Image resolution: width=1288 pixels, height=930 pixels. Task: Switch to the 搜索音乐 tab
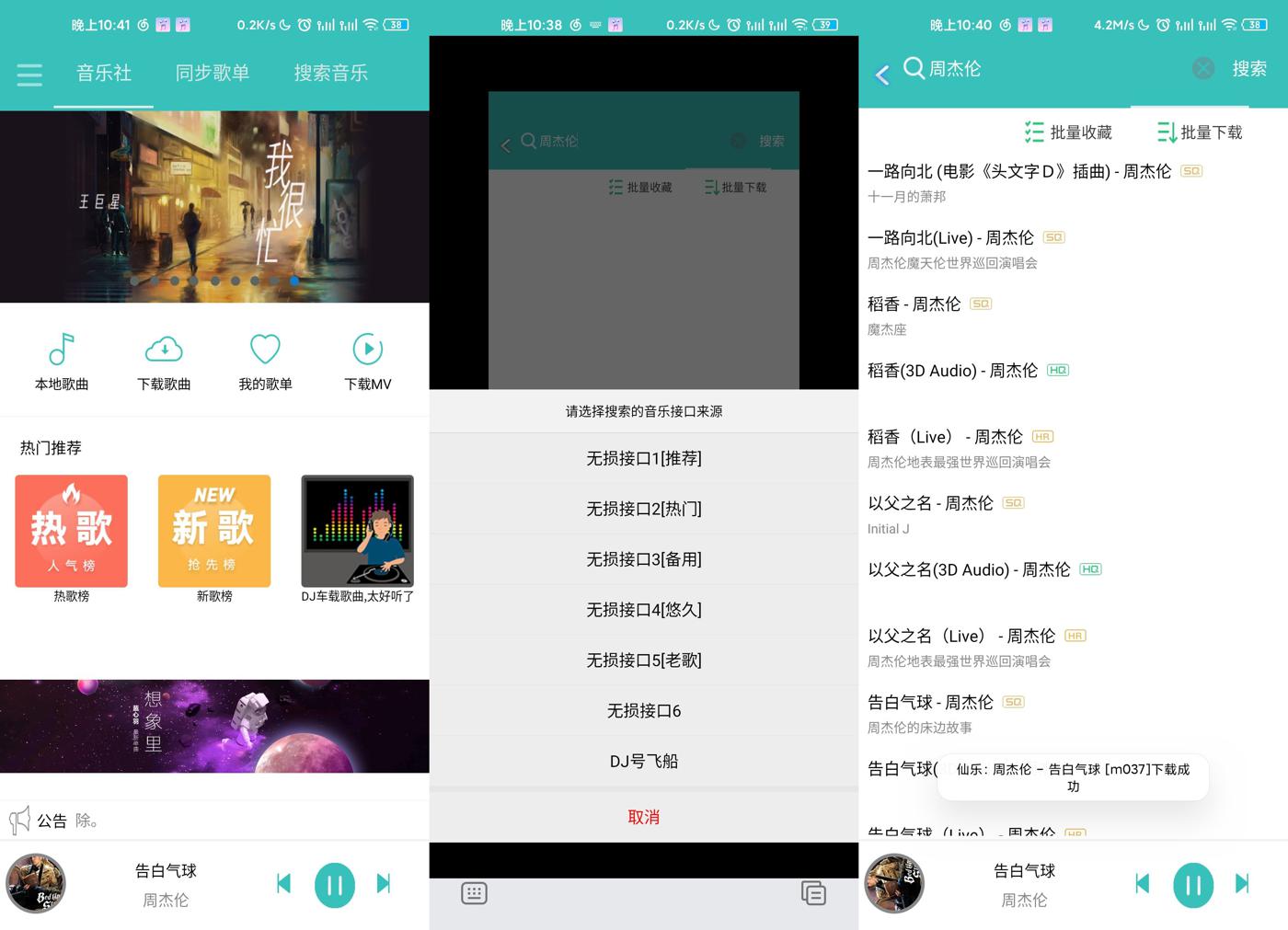click(330, 74)
